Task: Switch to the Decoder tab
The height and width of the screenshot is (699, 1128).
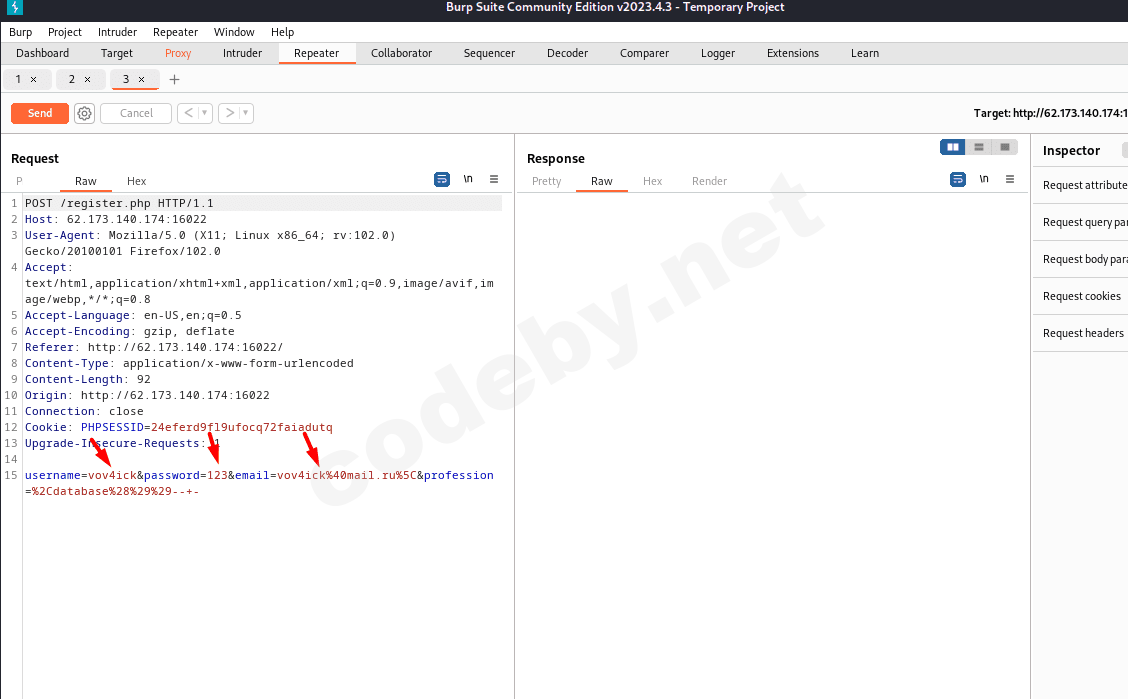Action: tap(567, 53)
